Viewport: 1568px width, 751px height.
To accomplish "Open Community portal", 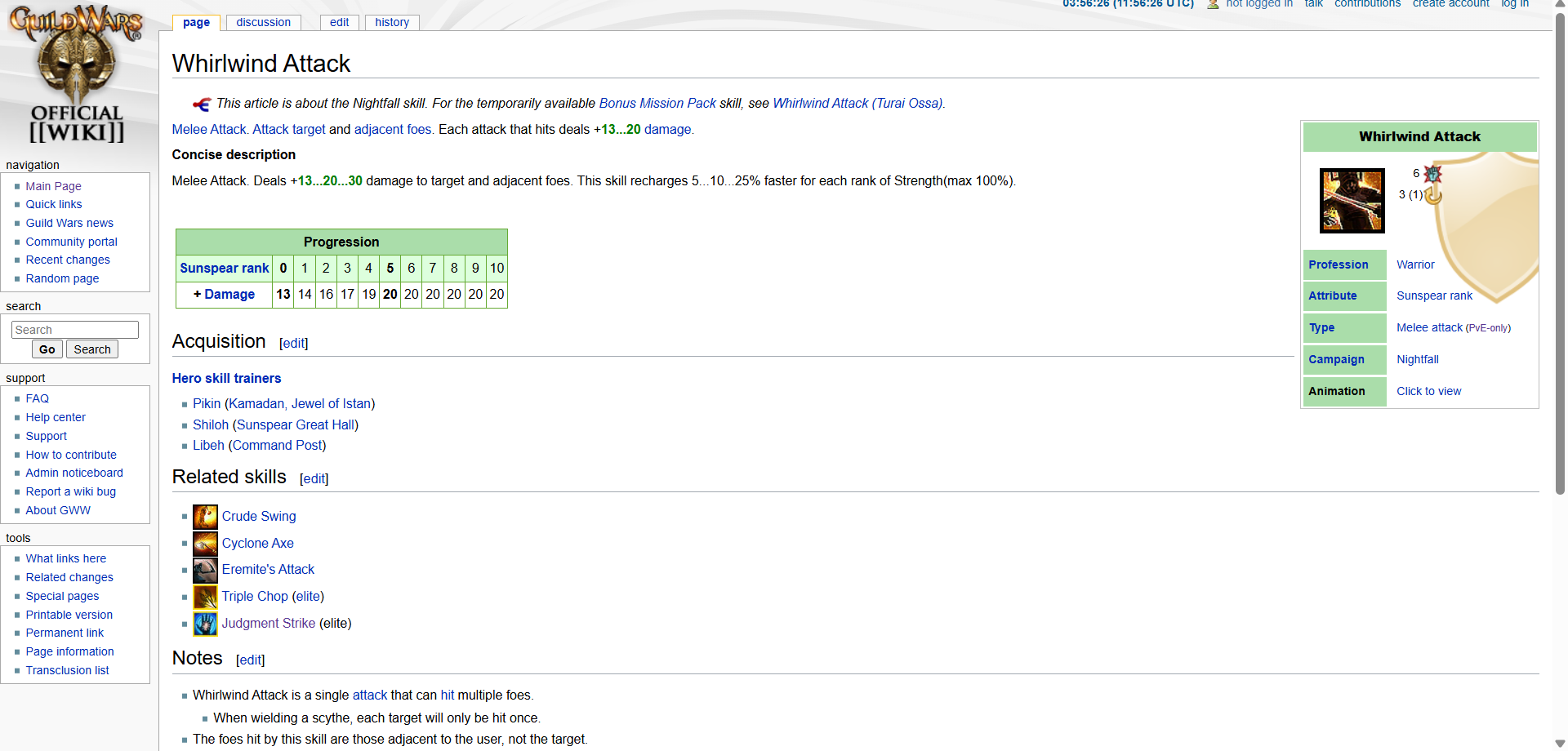I will [x=71, y=242].
